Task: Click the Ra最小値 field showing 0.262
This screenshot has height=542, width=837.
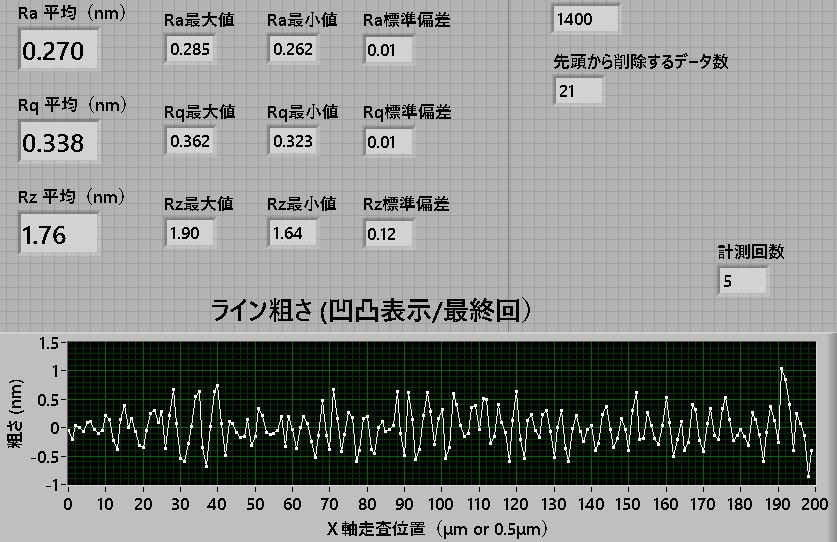Action: pyautogui.click(x=293, y=49)
